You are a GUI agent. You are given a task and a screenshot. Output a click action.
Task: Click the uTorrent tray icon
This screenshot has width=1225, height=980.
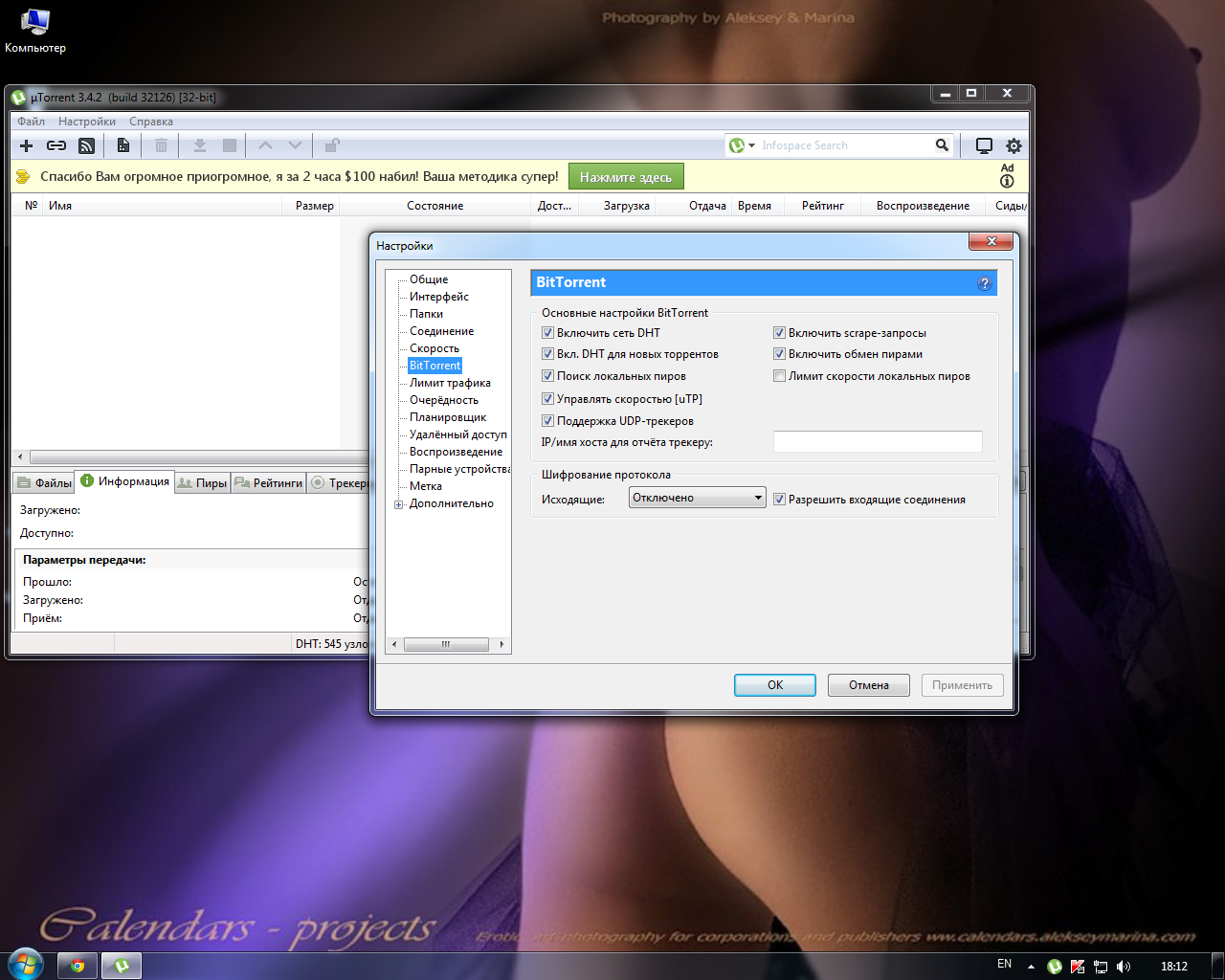point(1054,967)
